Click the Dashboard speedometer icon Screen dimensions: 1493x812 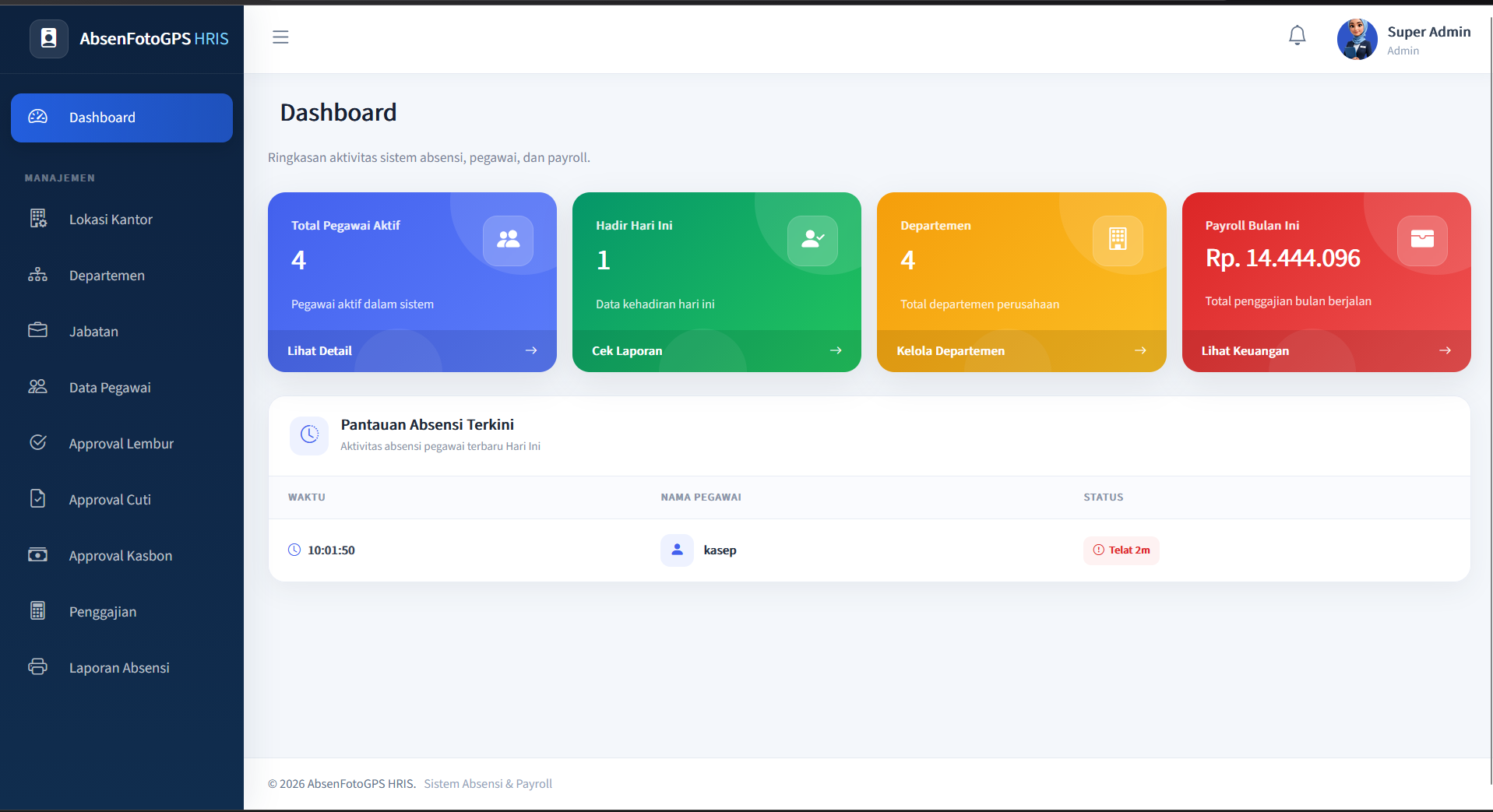point(37,117)
